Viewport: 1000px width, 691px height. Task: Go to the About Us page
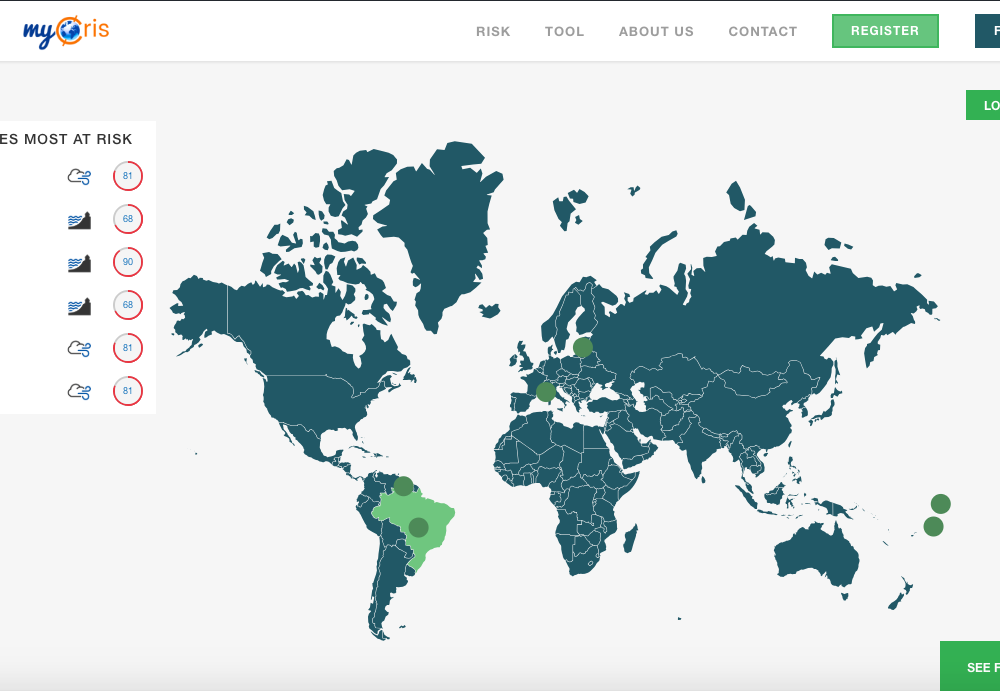point(656,32)
